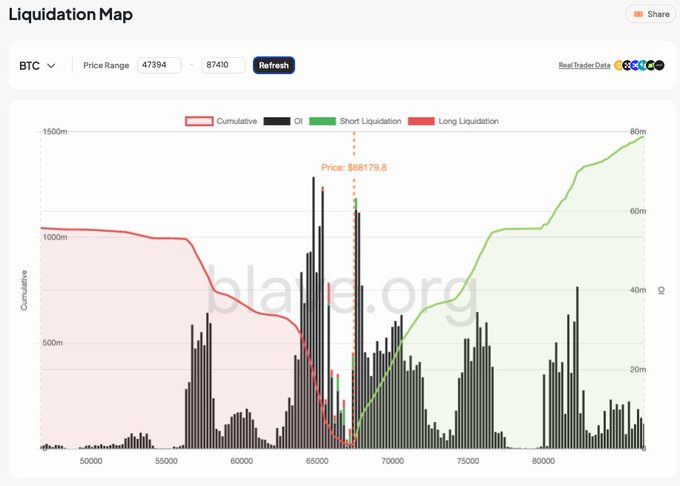Screen dimensions: 680x486
Task: Click the teal exchange logo icon
Action: [x=643, y=65]
